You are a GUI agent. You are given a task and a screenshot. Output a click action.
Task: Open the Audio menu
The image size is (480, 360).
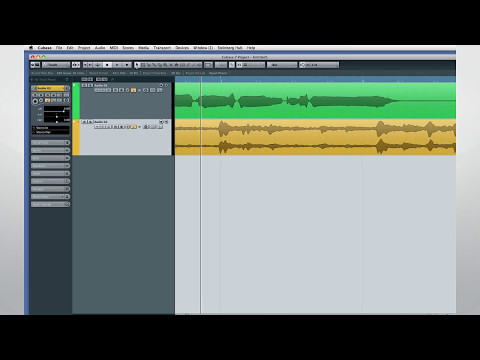point(100,48)
